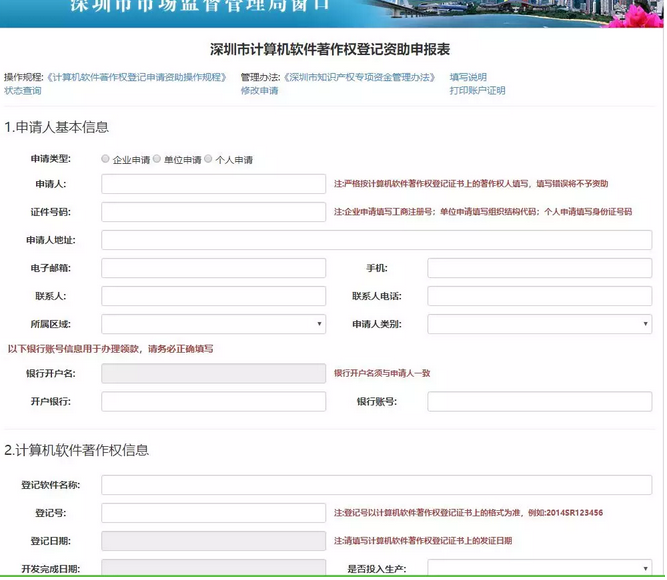Click the 1.申请人基本信息 section heading
This screenshot has width=667, height=580.
57,127
